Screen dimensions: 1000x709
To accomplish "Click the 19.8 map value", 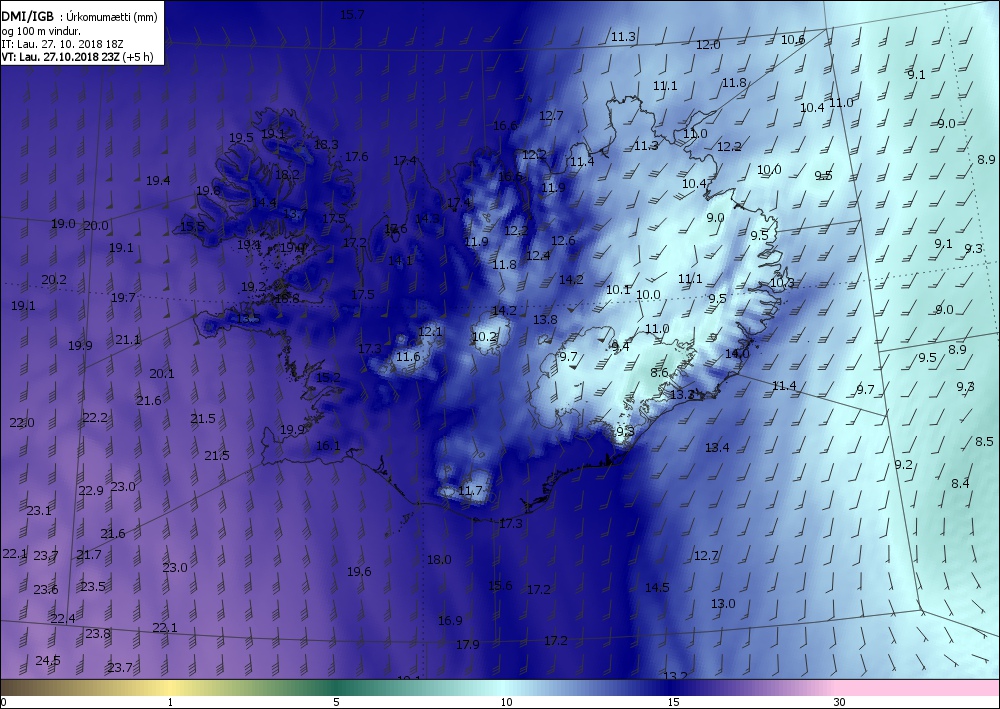I will (x=208, y=191).
